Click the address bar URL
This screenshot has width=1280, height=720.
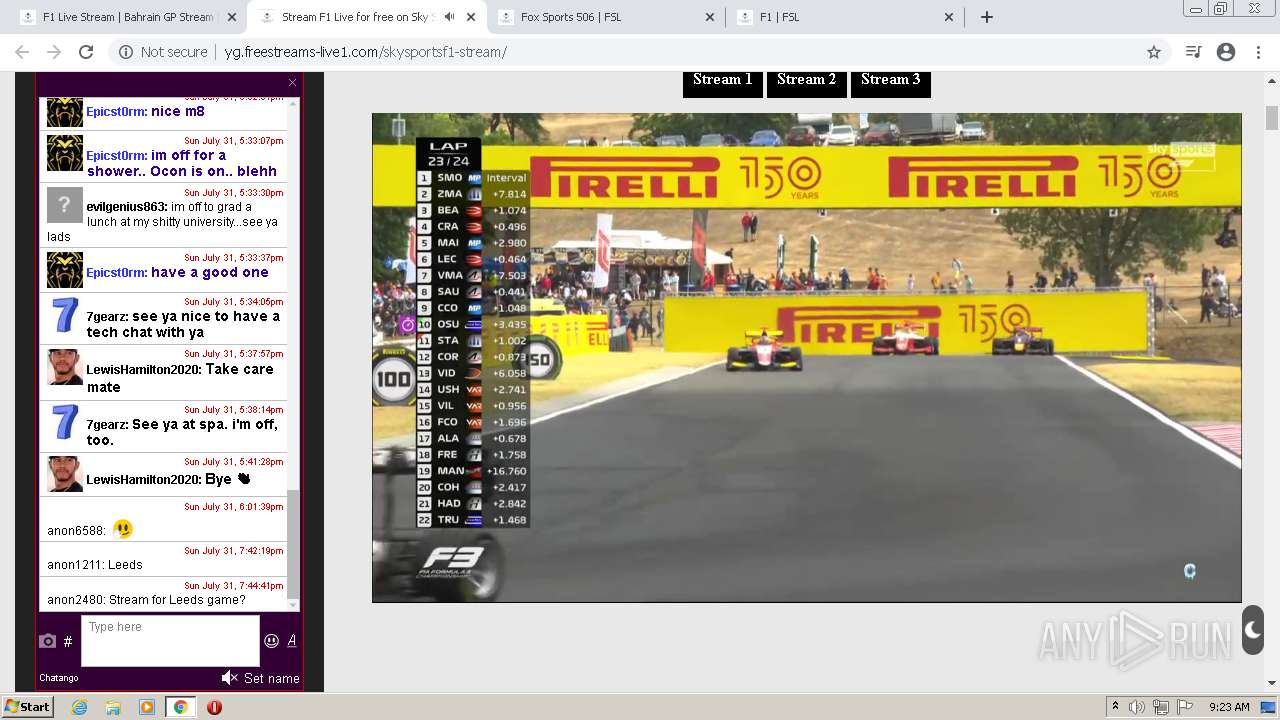[365, 52]
